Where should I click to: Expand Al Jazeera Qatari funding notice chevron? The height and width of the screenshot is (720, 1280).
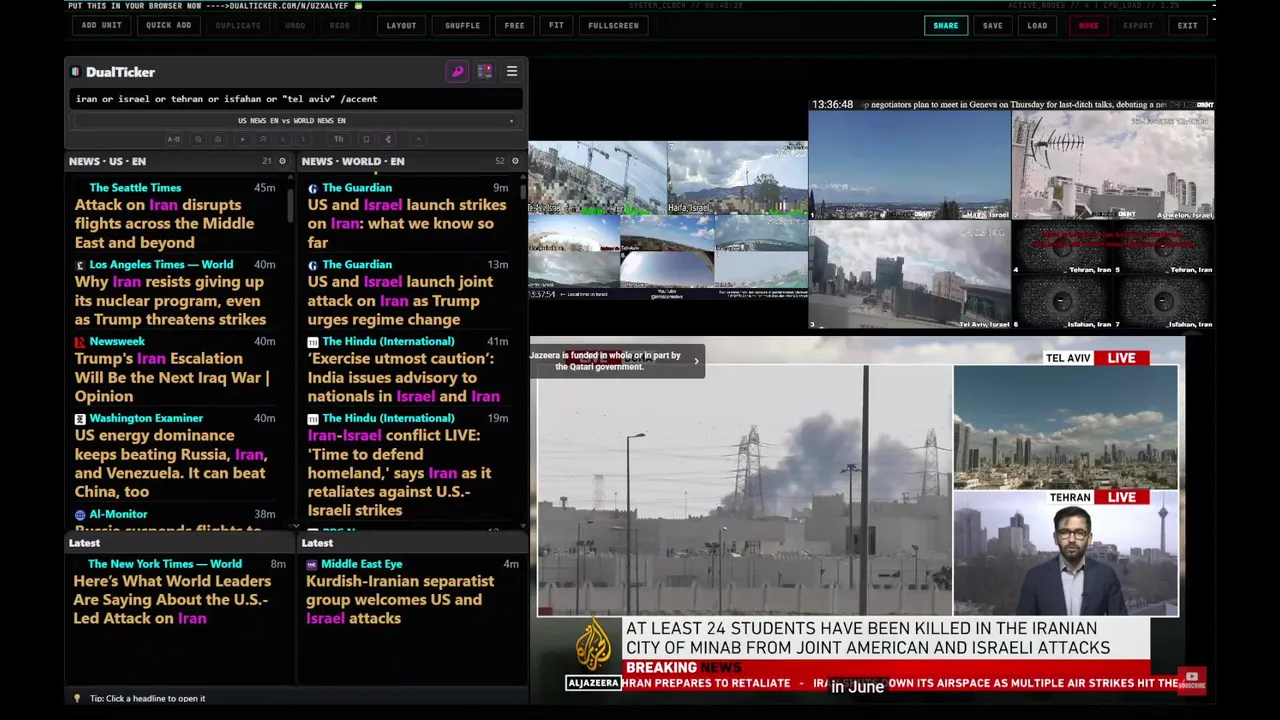[x=696, y=361]
